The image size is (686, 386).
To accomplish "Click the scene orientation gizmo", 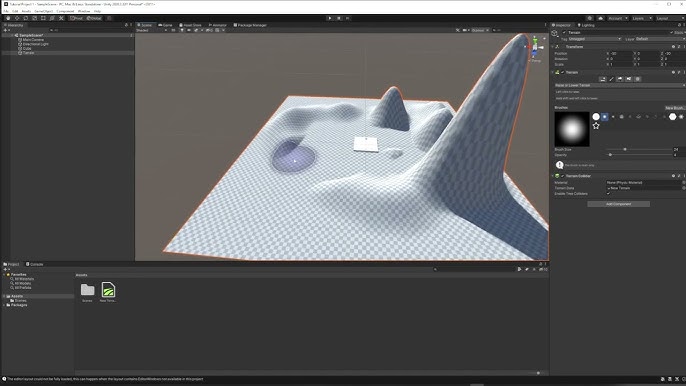I will [x=535, y=47].
